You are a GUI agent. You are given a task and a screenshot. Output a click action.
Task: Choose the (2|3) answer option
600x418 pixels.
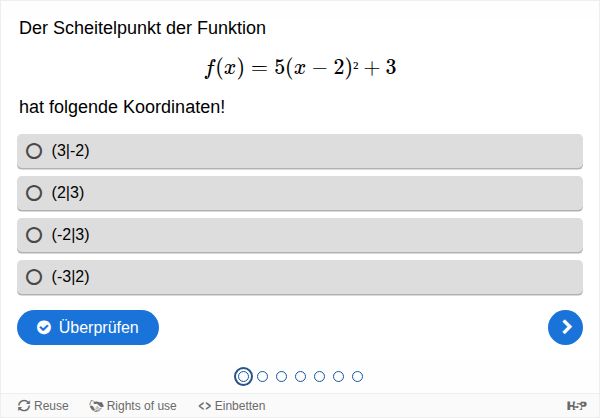click(x=34, y=193)
